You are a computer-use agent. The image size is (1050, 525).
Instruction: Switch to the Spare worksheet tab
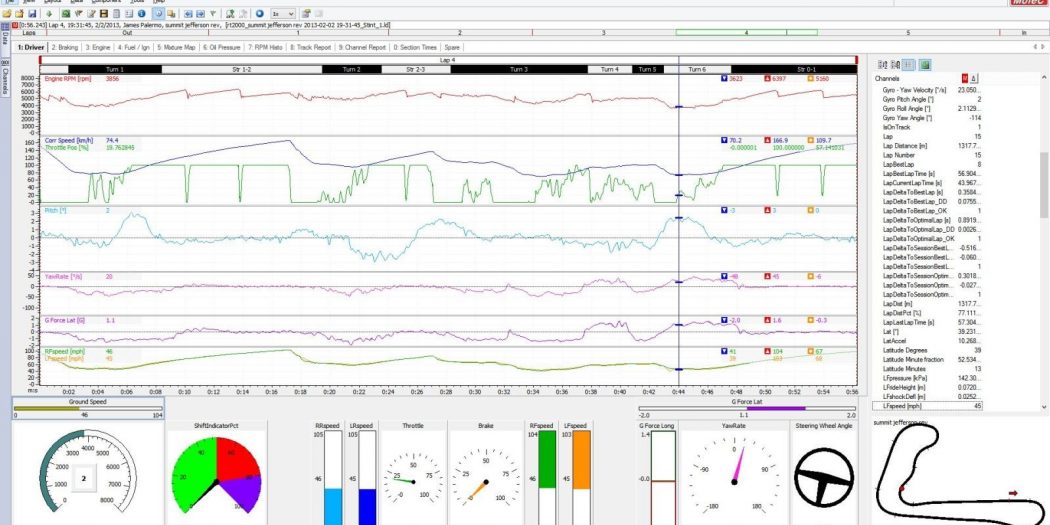tap(452, 48)
